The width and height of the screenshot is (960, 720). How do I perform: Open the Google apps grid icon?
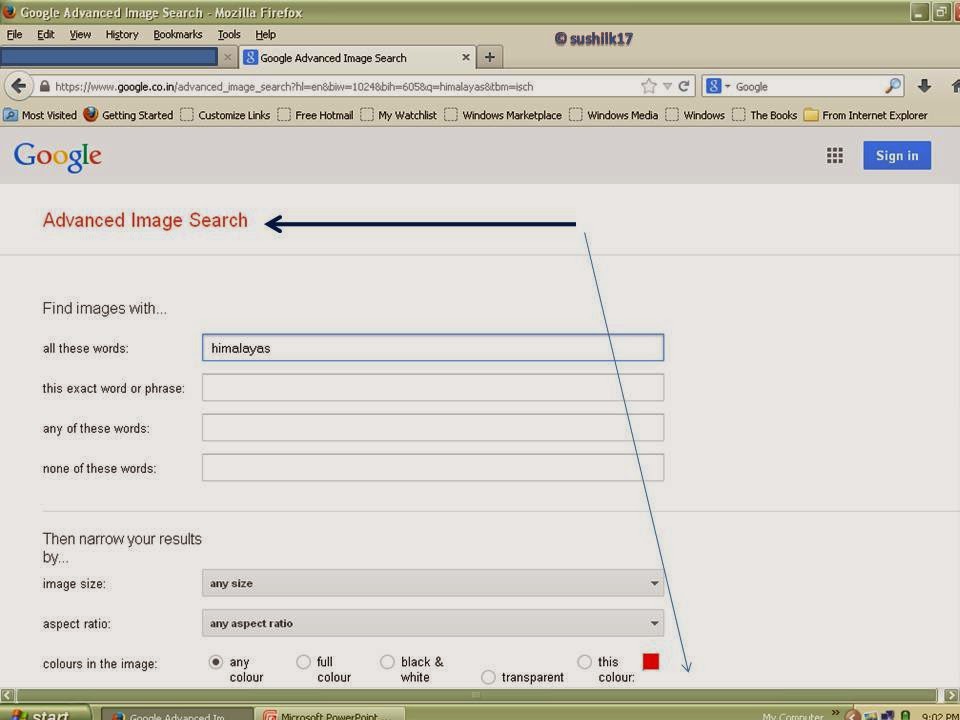[x=835, y=155]
